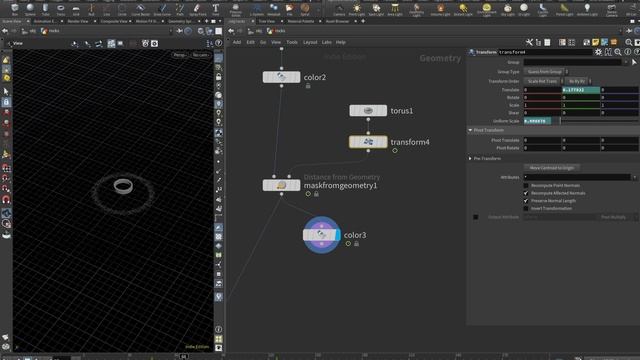The width and height of the screenshot is (640, 360).
Task: Click Move Centroid to Origin button
Action: [x=552, y=168]
